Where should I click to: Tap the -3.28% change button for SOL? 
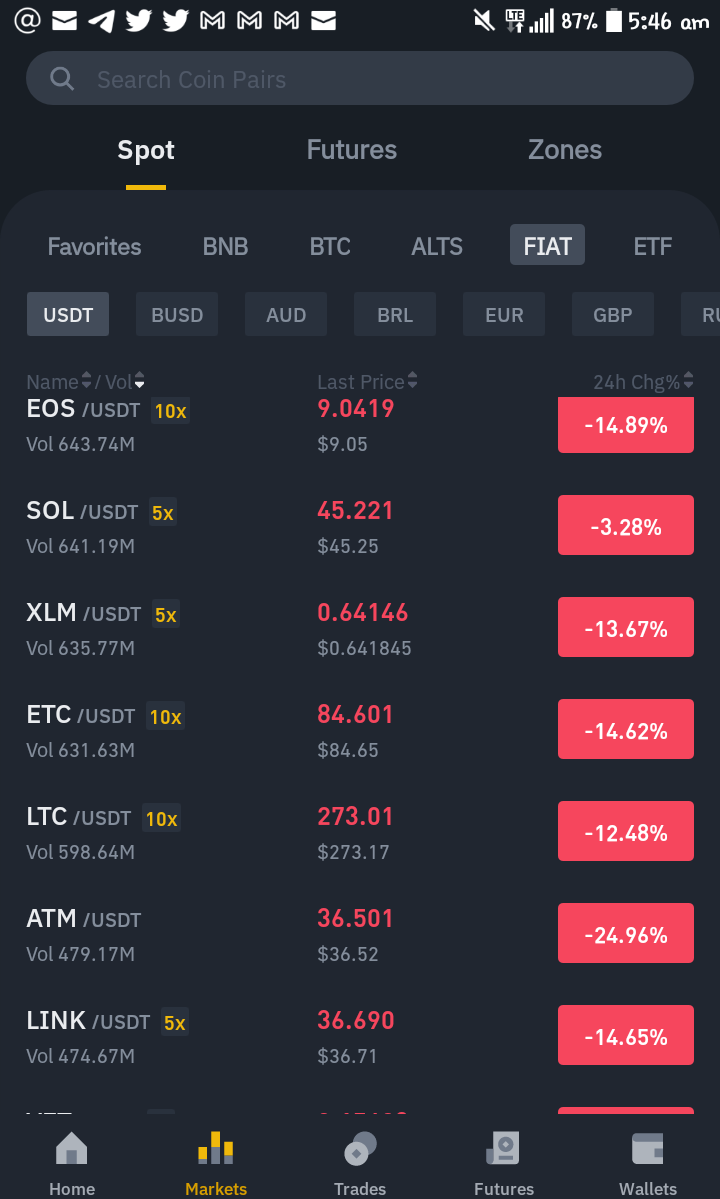[x=626, y=525]
